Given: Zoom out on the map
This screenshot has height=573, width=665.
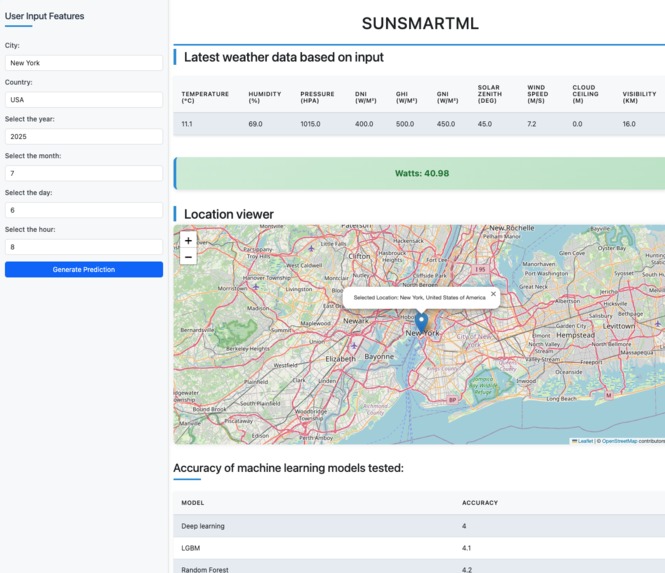Looking at the screenshot, I should tap(188, 257).
